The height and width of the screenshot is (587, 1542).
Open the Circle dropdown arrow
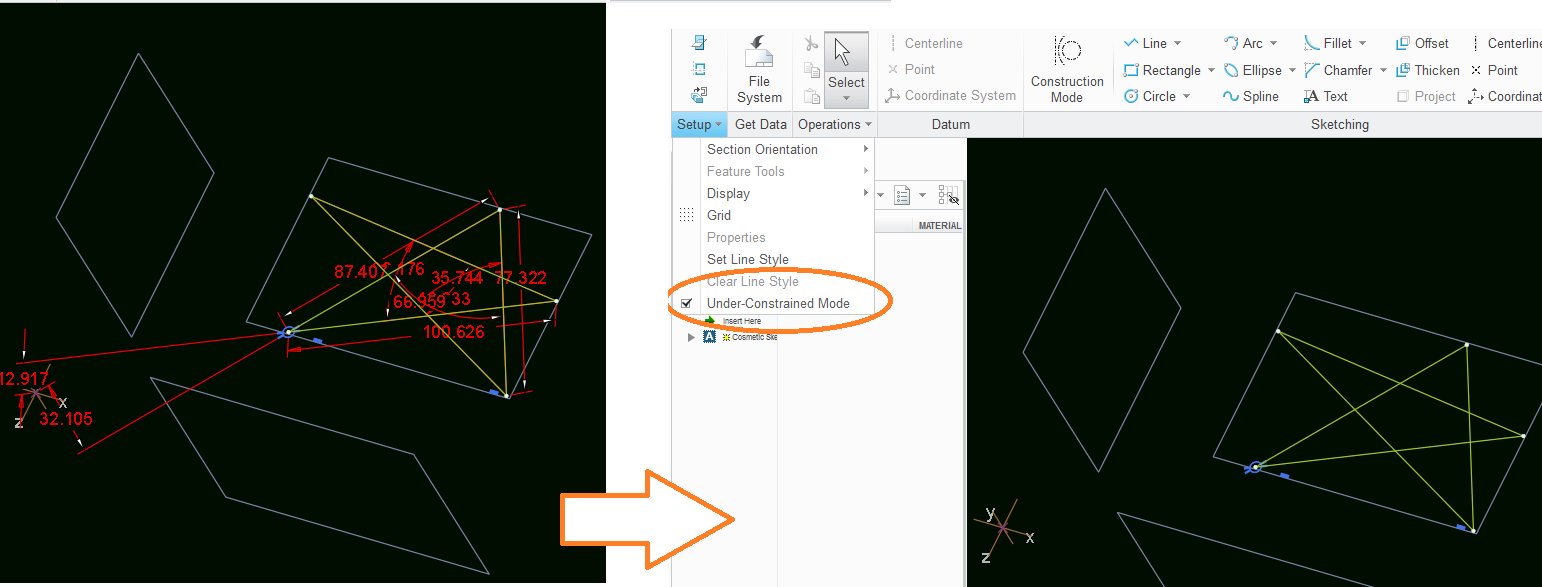1186,96
